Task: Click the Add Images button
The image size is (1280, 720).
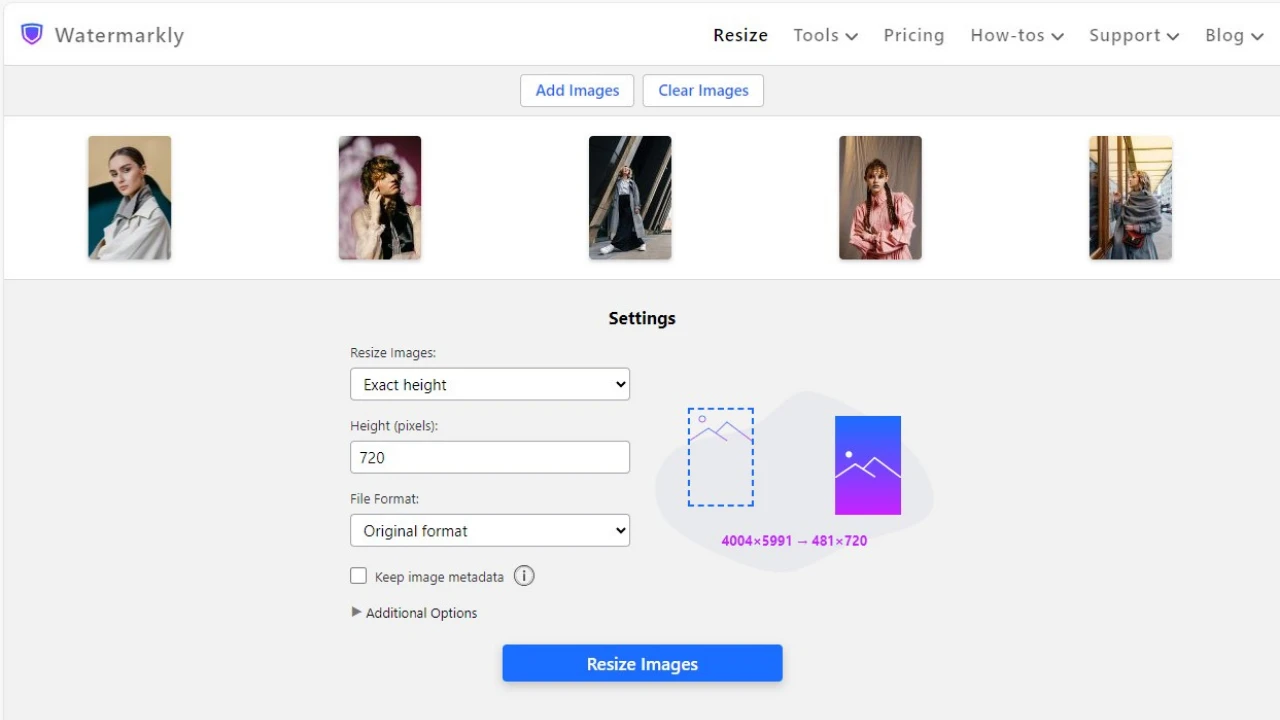Action: click(x=577, y=90)
